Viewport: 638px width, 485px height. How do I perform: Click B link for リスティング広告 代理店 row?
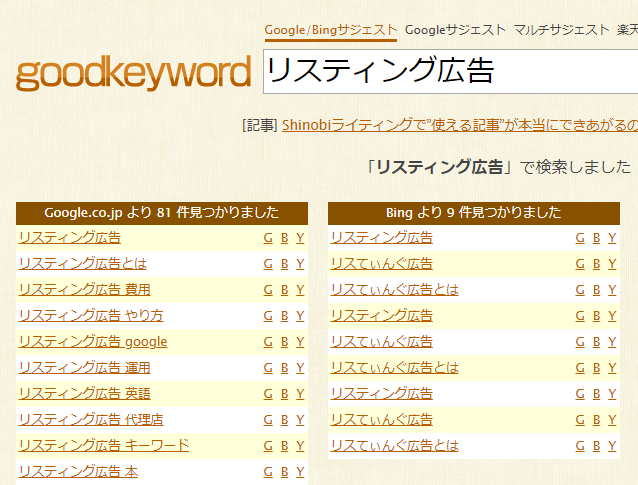tap(284, 419)
